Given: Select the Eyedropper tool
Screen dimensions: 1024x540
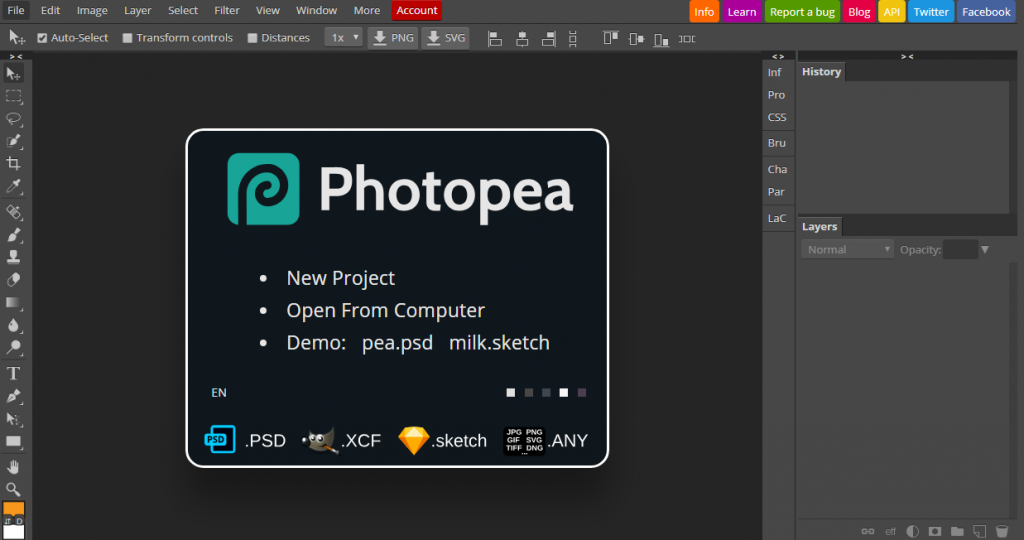Looking at the screenshot, I should click(13, 186).
